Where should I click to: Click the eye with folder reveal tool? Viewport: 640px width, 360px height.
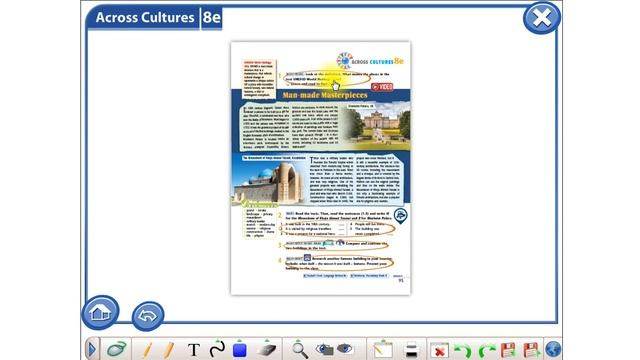point(324,349)
